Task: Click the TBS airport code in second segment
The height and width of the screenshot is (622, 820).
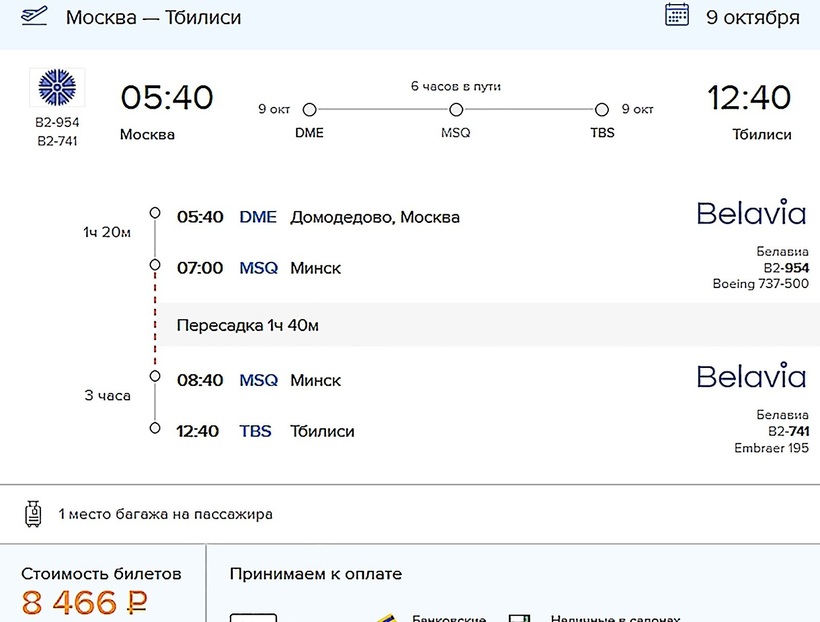Action: pos(255,431)
